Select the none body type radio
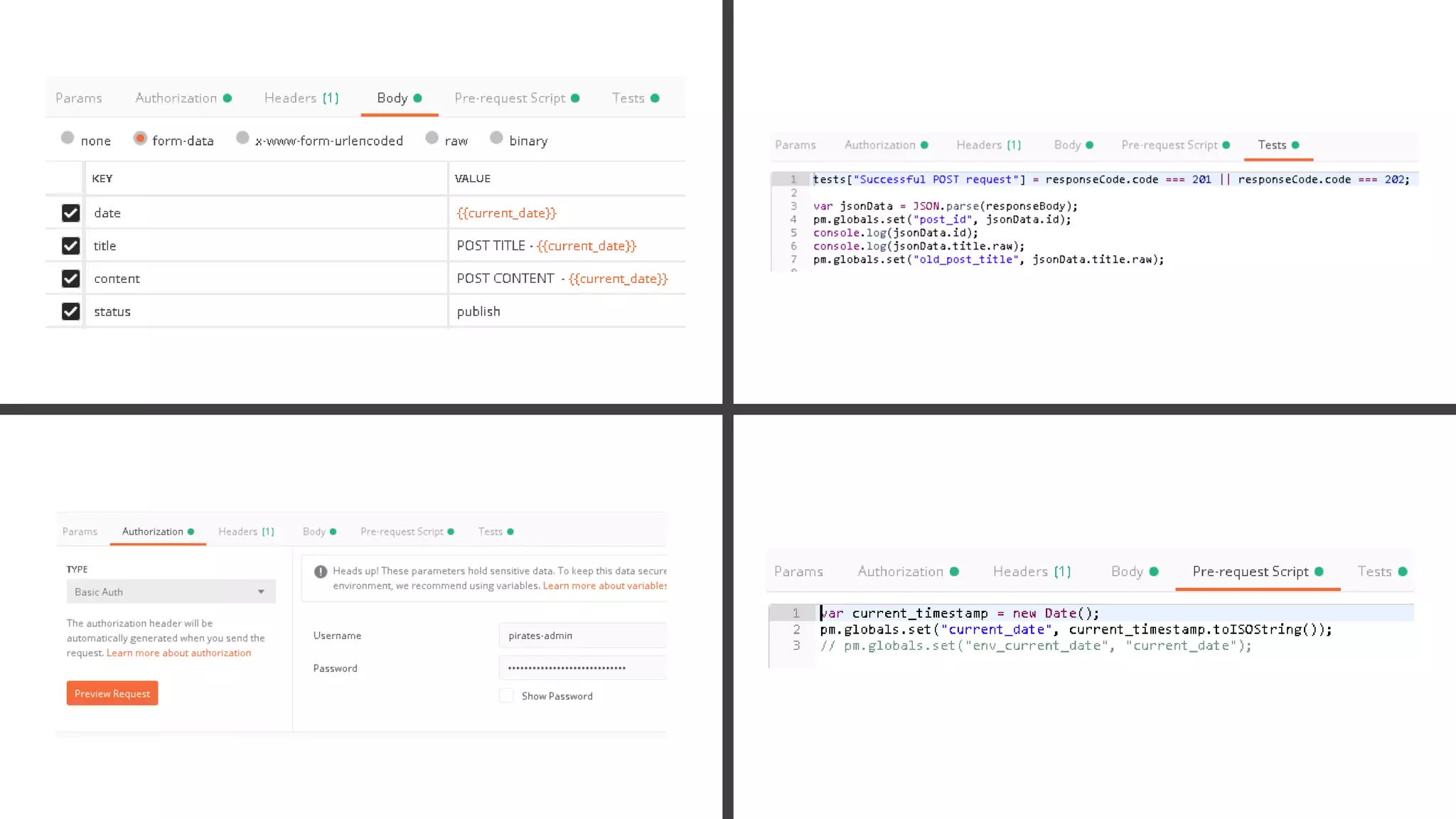Screen dimensions: 1456x819 (68, 138)
